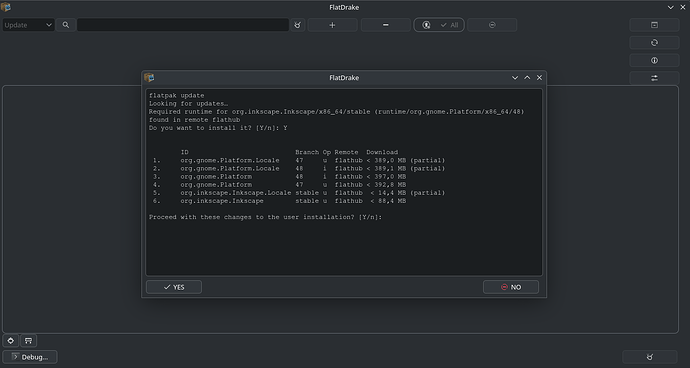Screen dimensions: 690x368
Task: Open the sliders settings icon button
Action: 654,78
